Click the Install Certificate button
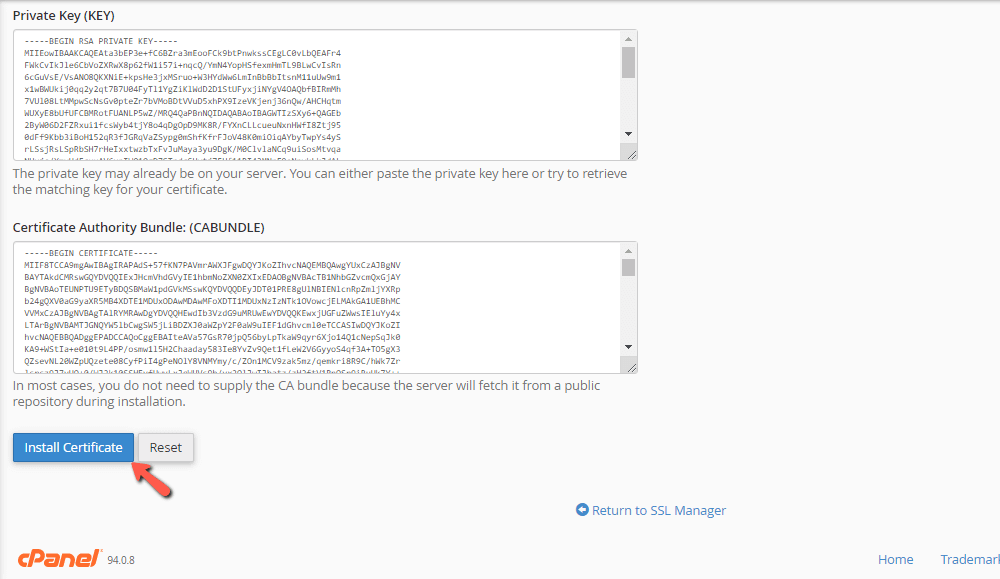The width and height of the screenshot is (1000, 579). click(72, 447)
